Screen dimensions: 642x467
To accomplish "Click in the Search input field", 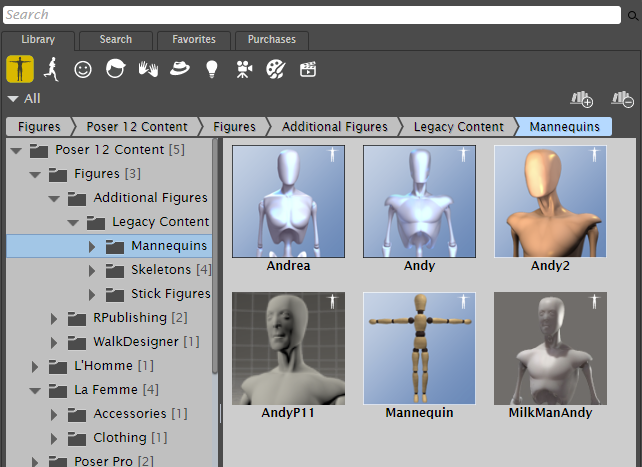I will [310, 15].
